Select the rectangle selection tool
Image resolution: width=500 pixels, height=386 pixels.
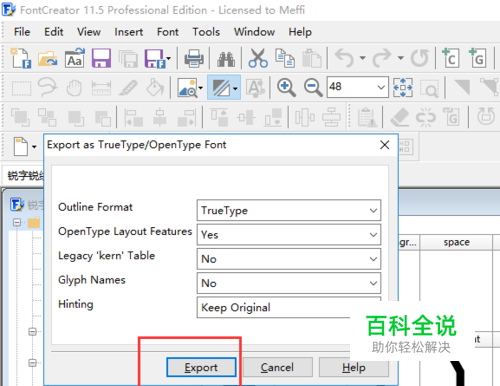click(21, 88)
